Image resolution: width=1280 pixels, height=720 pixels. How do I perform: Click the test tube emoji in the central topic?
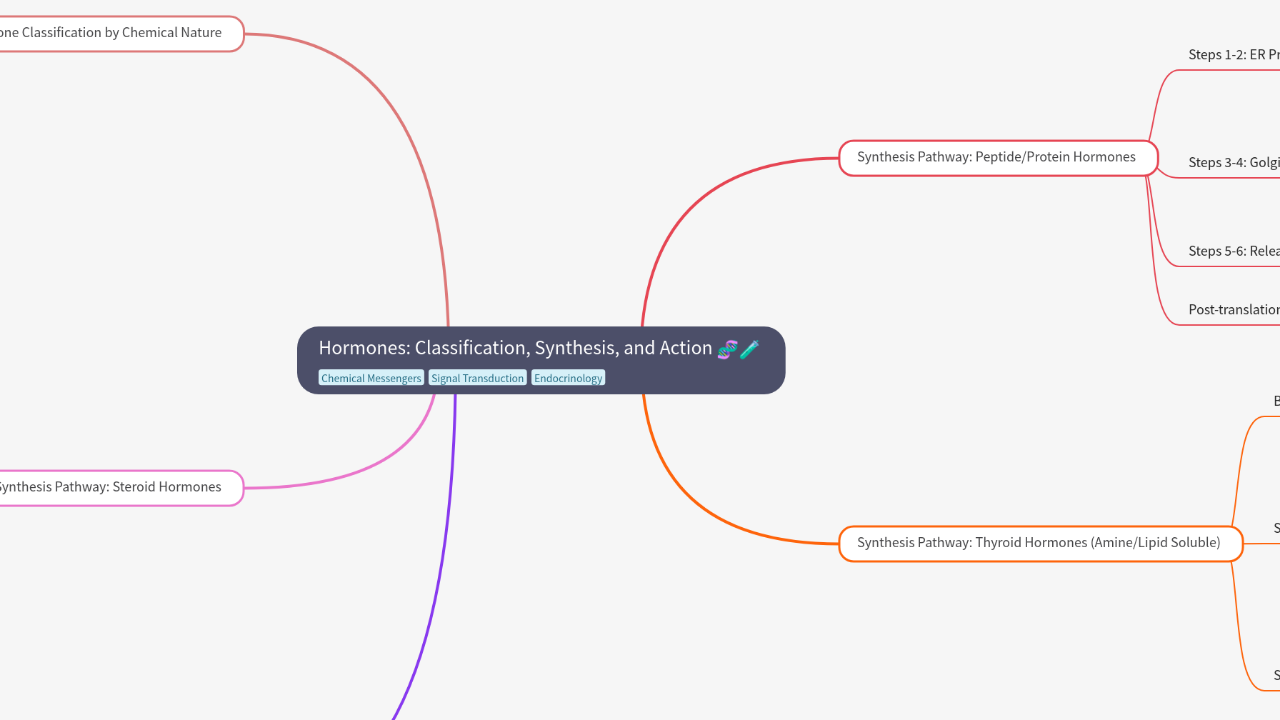click(750, 349)
